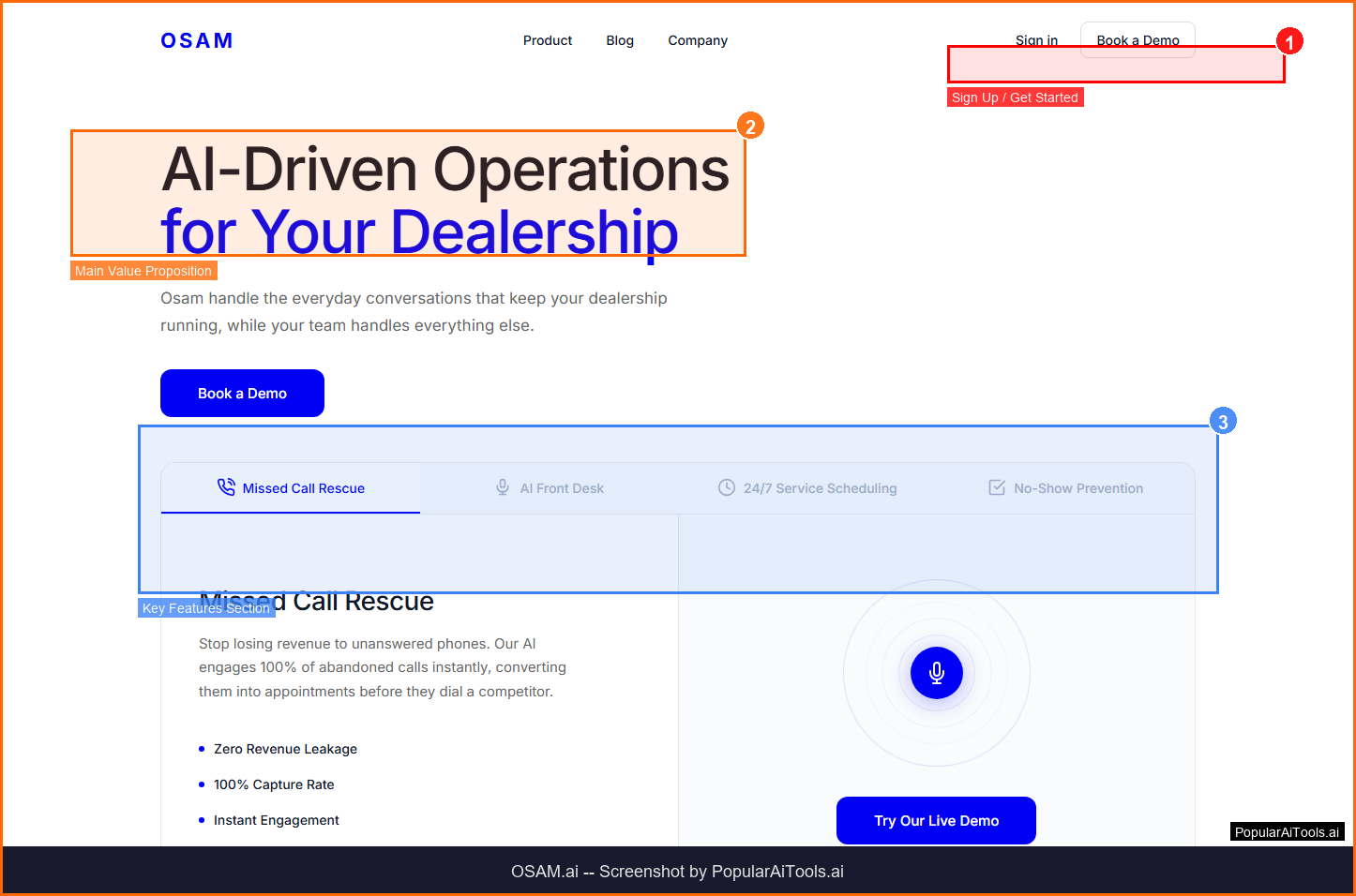Click the microphone icon beside AI Front Desk

tap(503, 487)
